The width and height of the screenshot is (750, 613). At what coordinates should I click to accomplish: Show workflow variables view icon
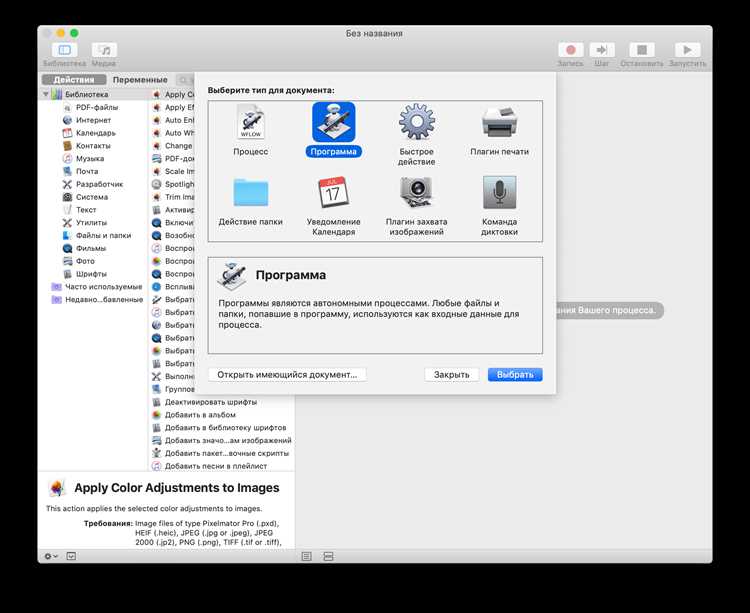(x=329, y=556)
